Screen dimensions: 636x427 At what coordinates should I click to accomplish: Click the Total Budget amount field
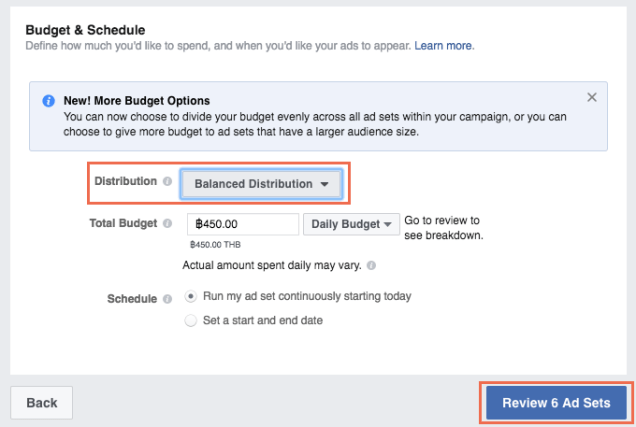point(243,224)
